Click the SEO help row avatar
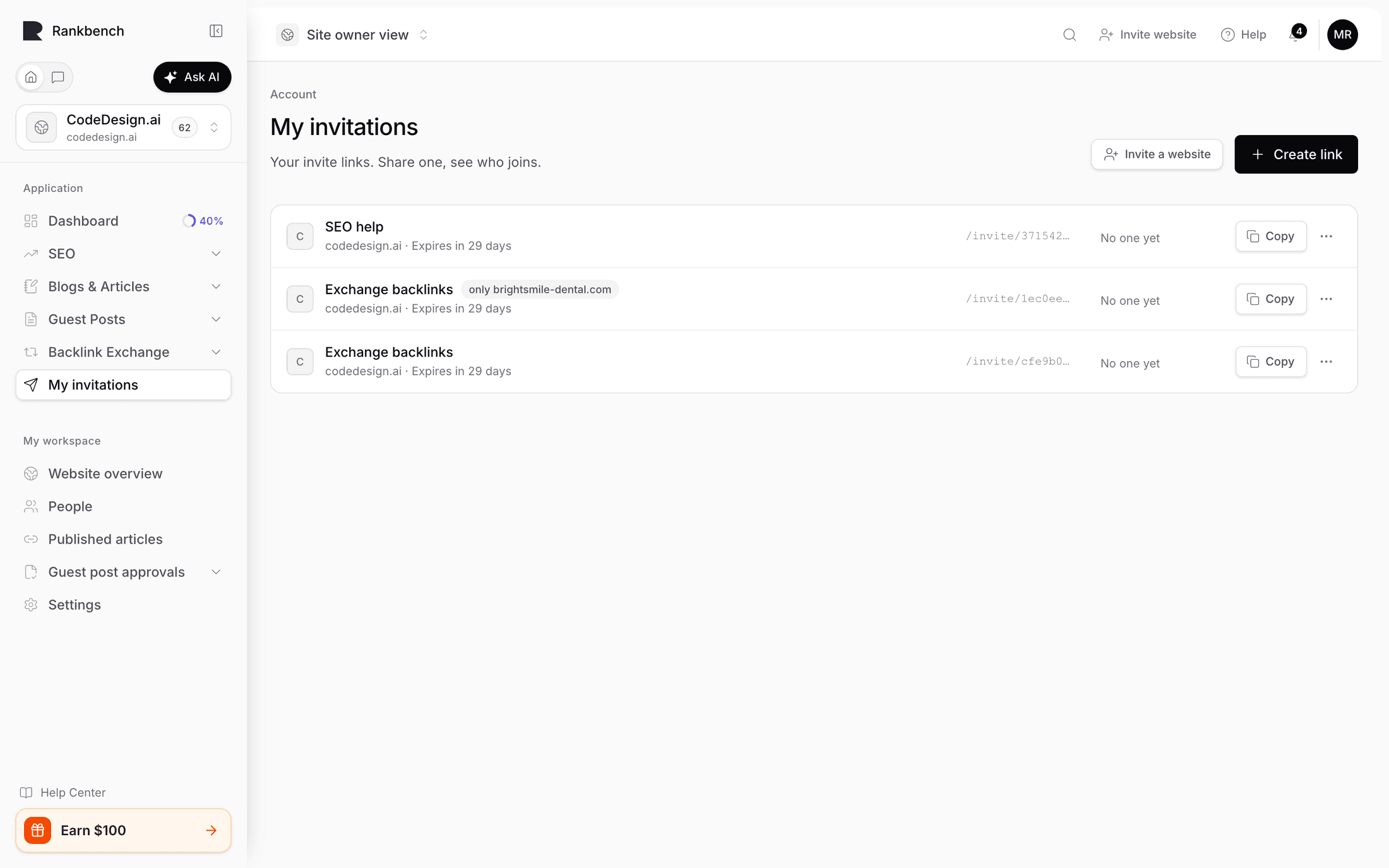1389x868 pixels. tap(300, 236)
